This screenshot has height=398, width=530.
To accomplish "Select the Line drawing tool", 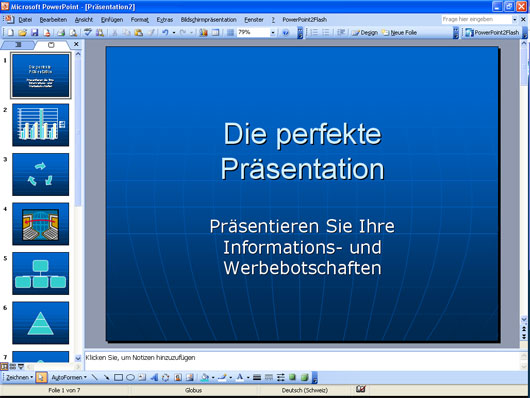I will coord(94,377).
